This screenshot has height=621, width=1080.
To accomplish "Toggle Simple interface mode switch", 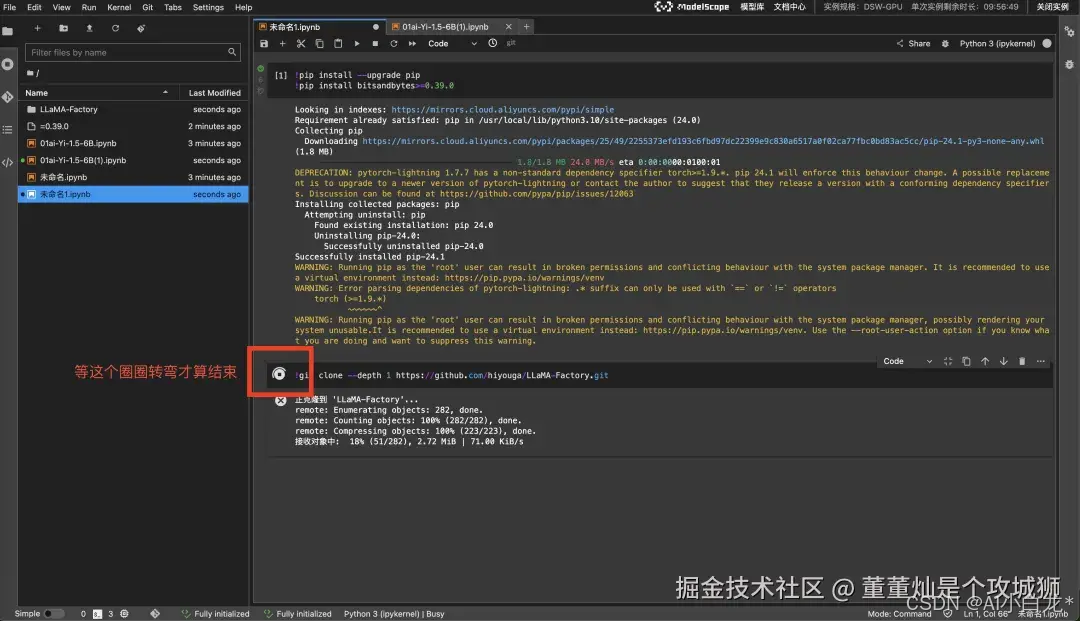I will [x=53, y=613].
